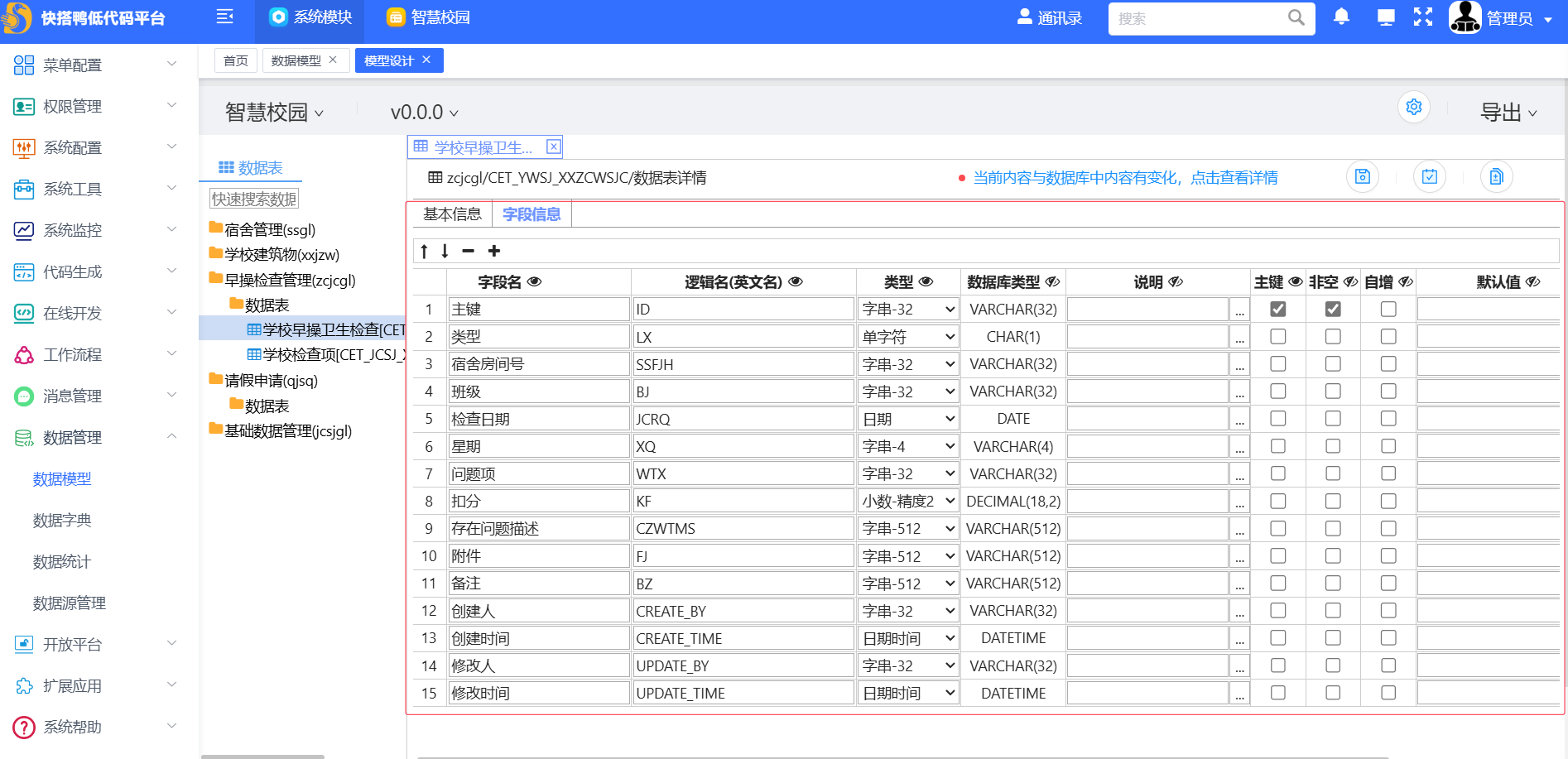1568x759 pixels.
Task: Add a field with the plus icon
Action: pyautogui.click(x=494, y=251)
